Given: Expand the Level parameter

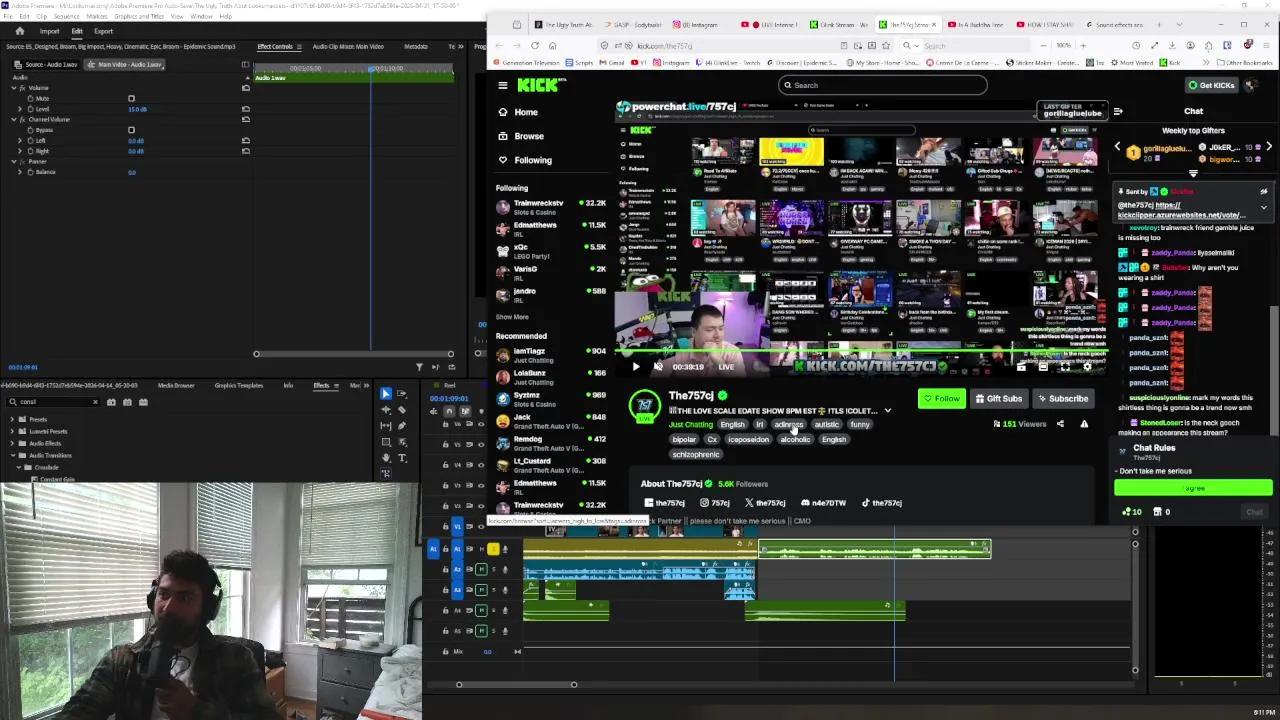Looking at the screenshot, I should pos(20,109).
